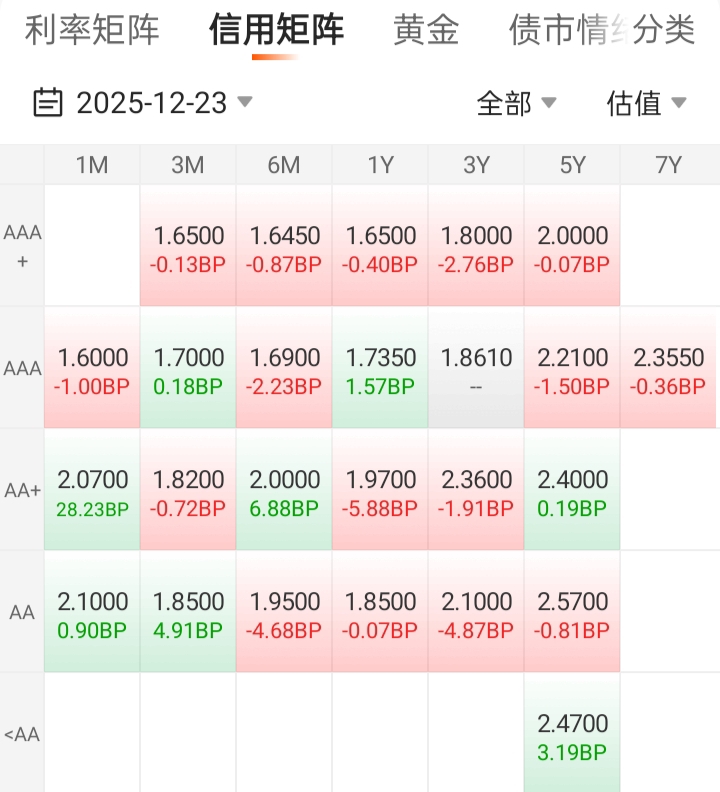The height and width of the screenshot is (792, 720).
Task: Open the 估值 selector dropdown
Action: 646,102
